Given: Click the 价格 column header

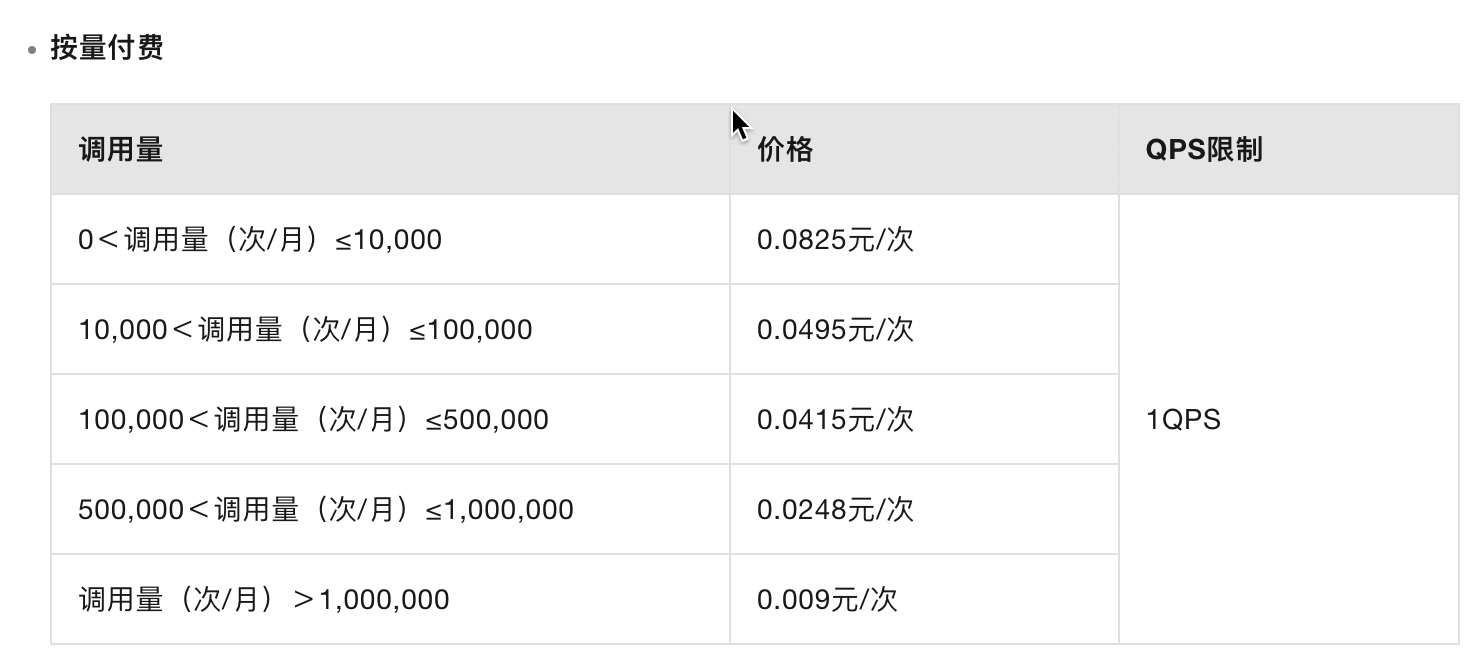Looking at the screenshot, I should pyautogui.click(x=785, y=150).
